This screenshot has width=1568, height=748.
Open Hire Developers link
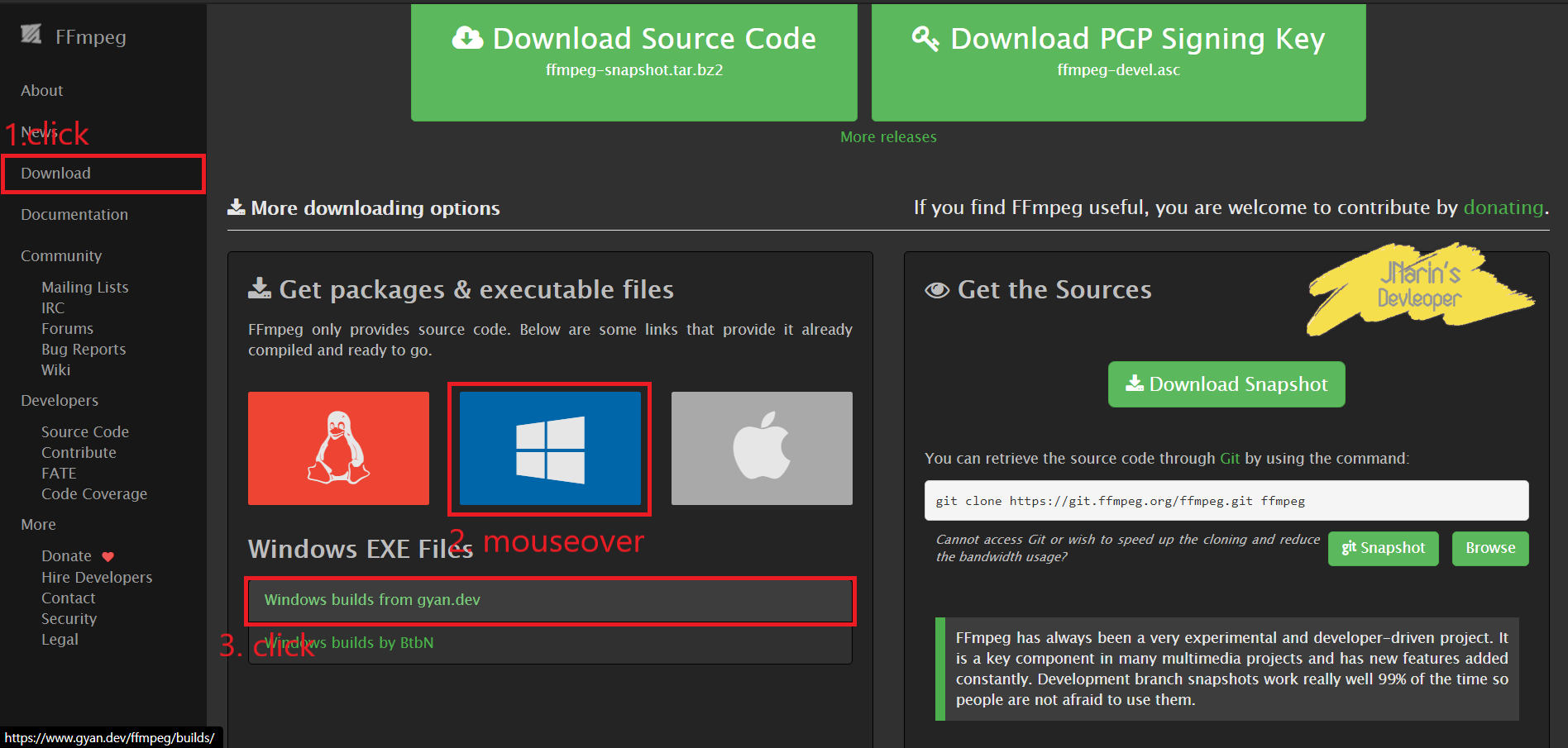[x=97, y=578]
